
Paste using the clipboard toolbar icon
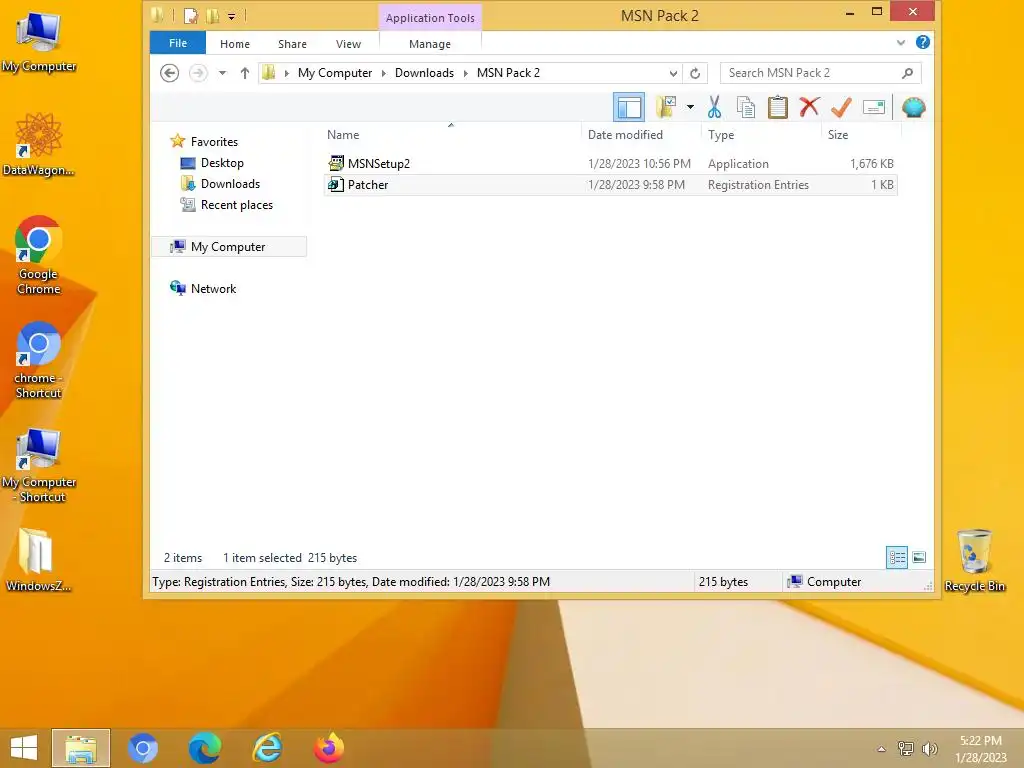click(x=777, y=107)
